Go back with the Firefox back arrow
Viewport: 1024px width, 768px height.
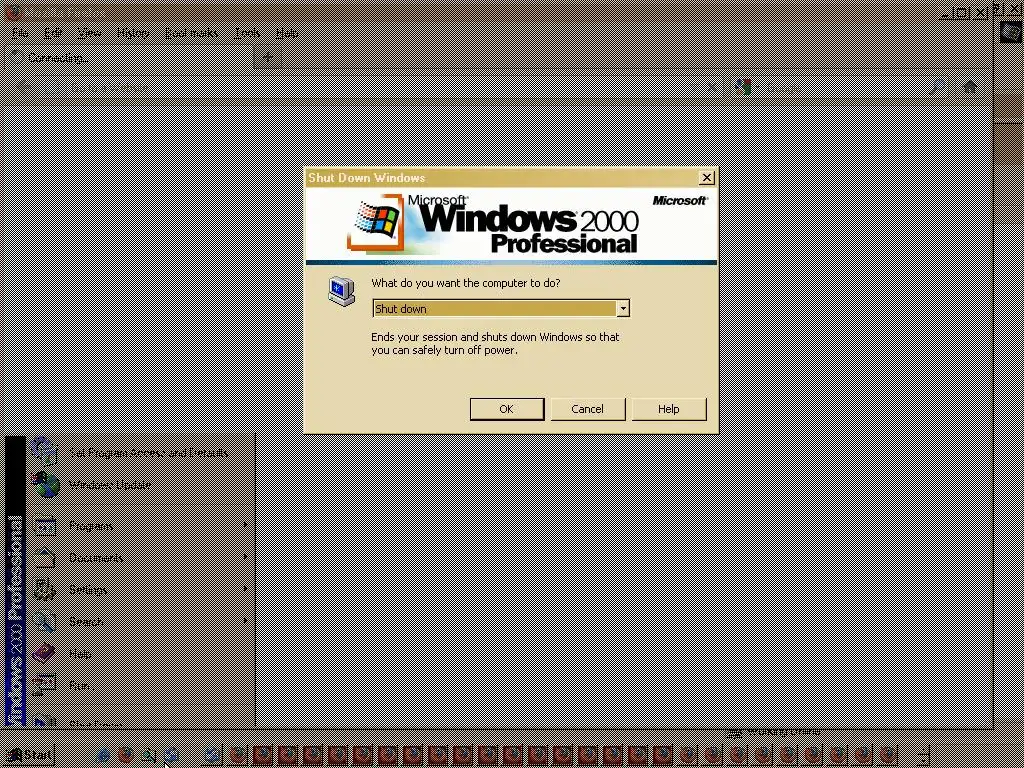coord(24,86)
